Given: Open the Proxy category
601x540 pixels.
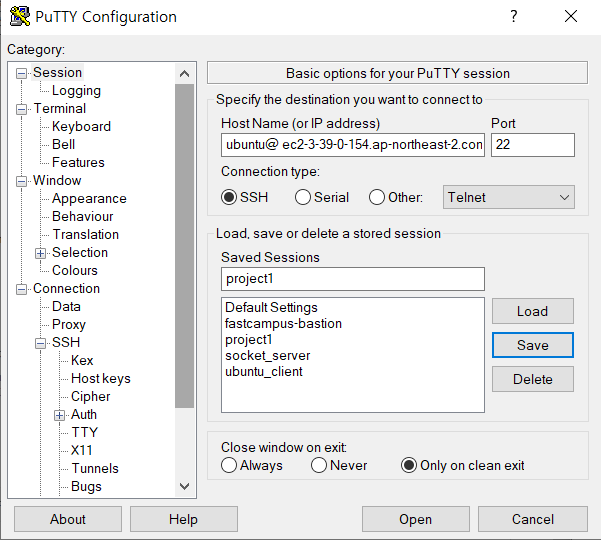Looking at the screenshot, I should 69,325.
